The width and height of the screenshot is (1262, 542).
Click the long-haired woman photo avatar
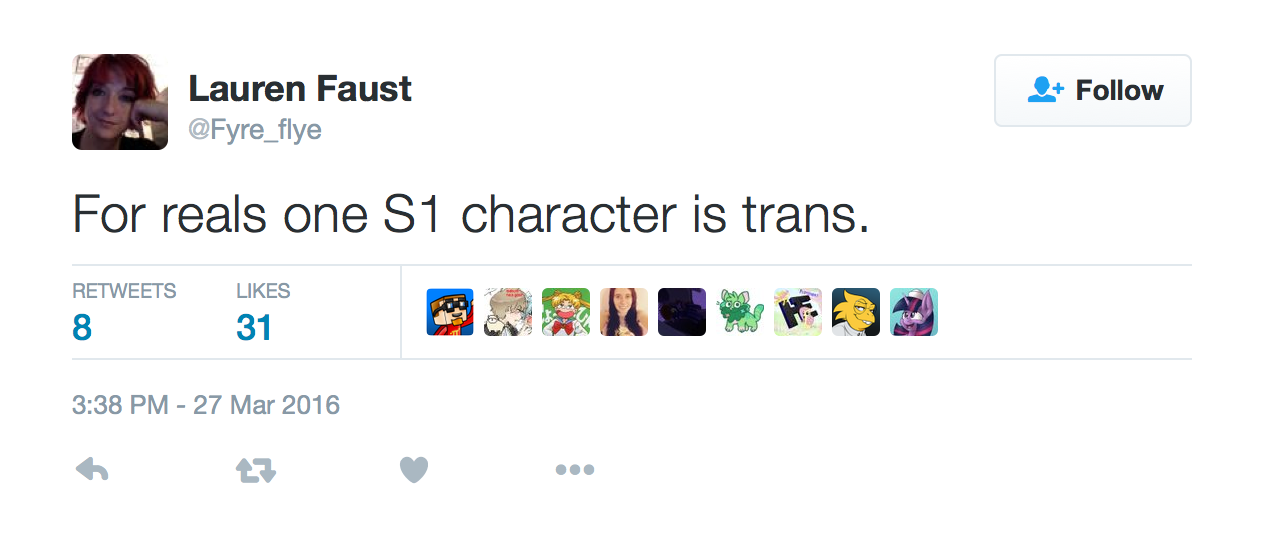point(624,312)
